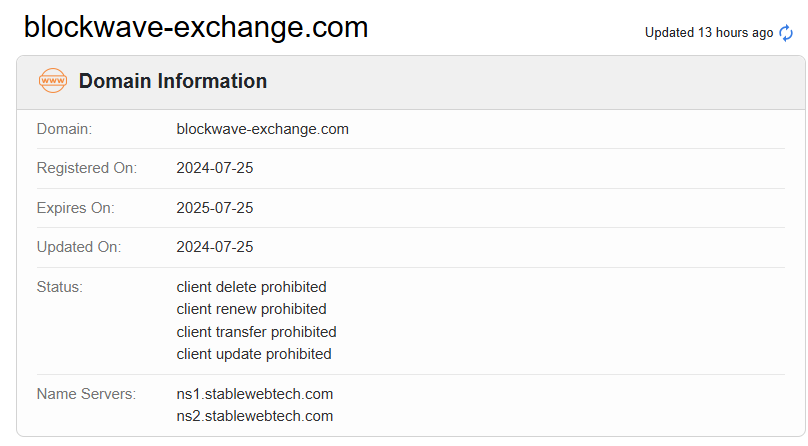
Task: Click the Registered On date value
Action: (x=215, y=168)
